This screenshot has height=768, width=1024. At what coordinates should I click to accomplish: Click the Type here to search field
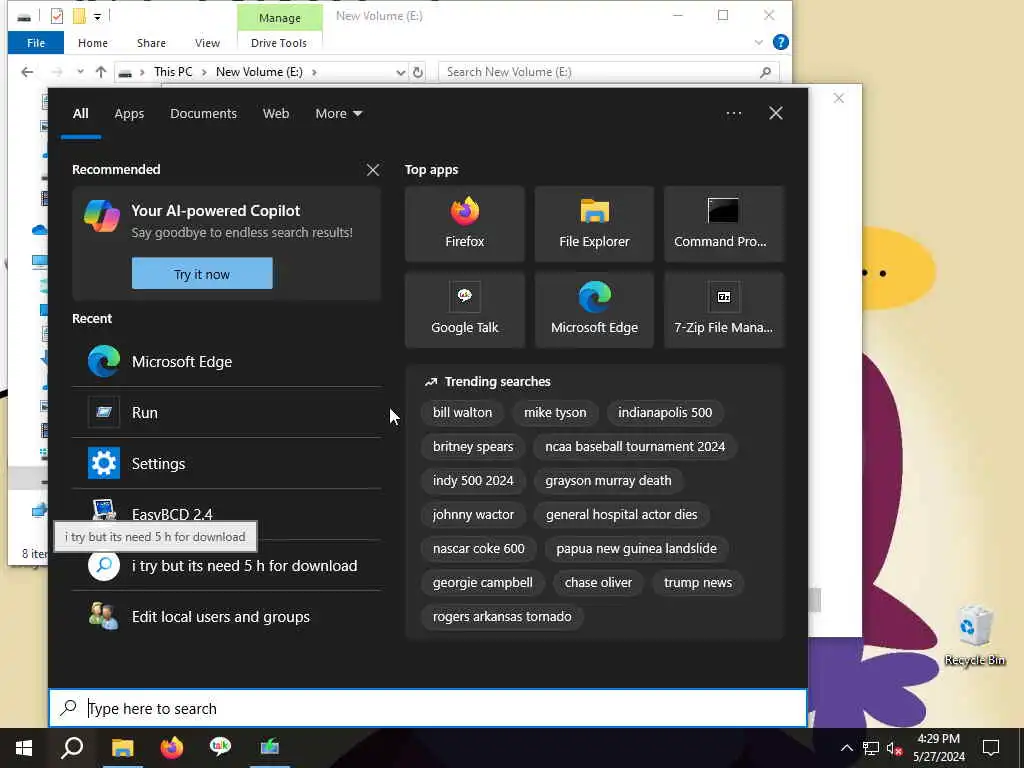click(428, 709)
